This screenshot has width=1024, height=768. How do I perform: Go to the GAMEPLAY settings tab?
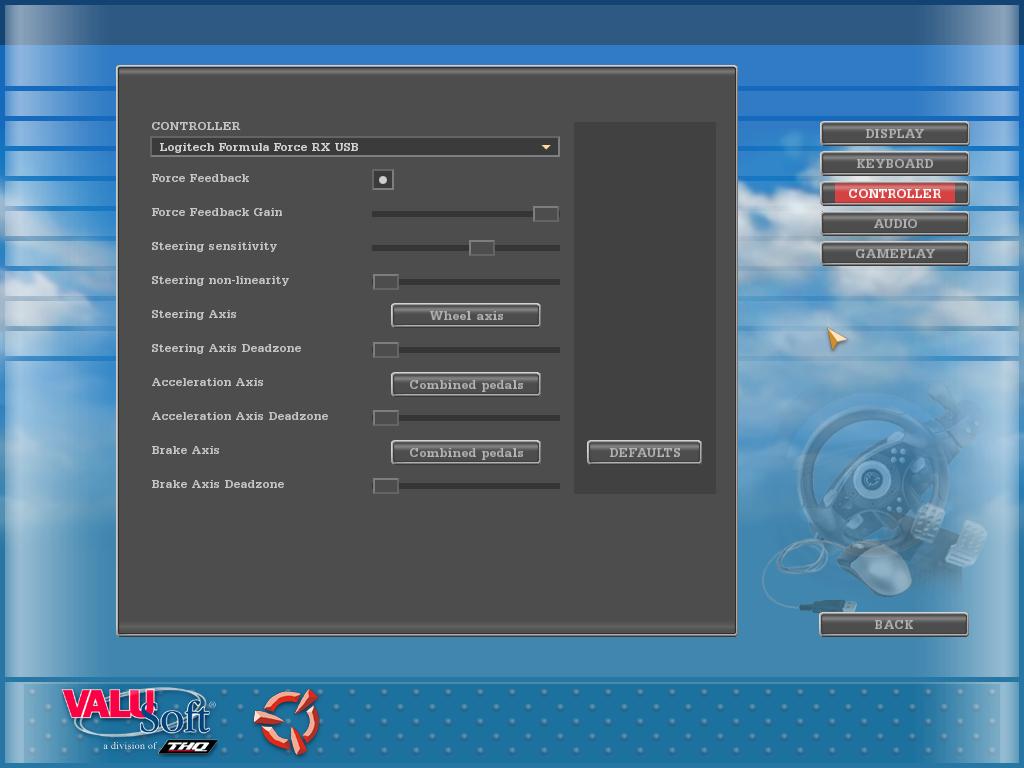pos(894,253)
